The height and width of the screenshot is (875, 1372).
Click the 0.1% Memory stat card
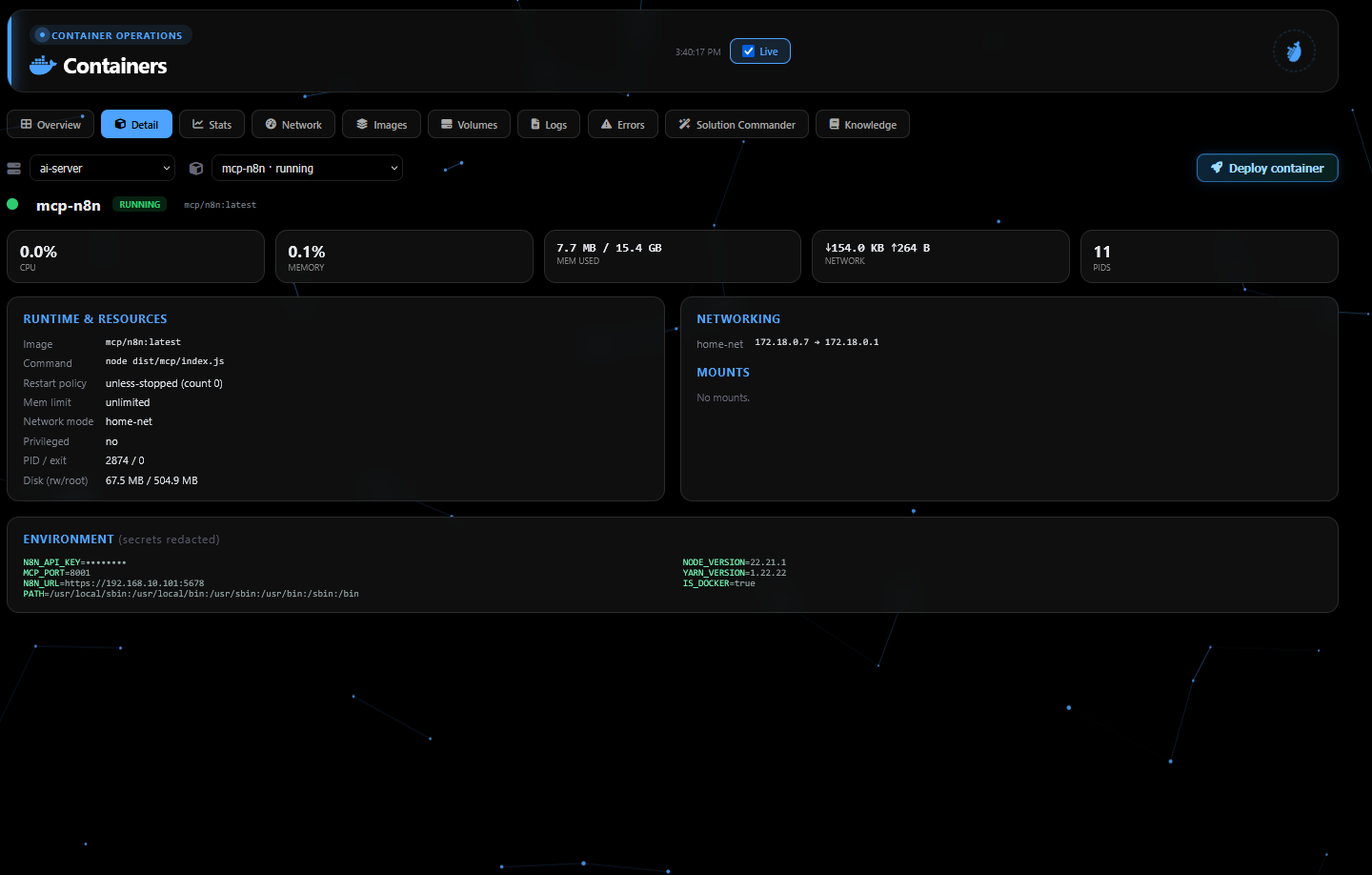[x=404, y=256]
